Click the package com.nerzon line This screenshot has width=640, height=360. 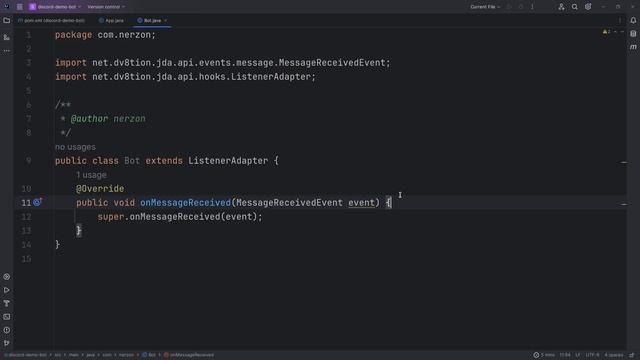tap(105, 35)
